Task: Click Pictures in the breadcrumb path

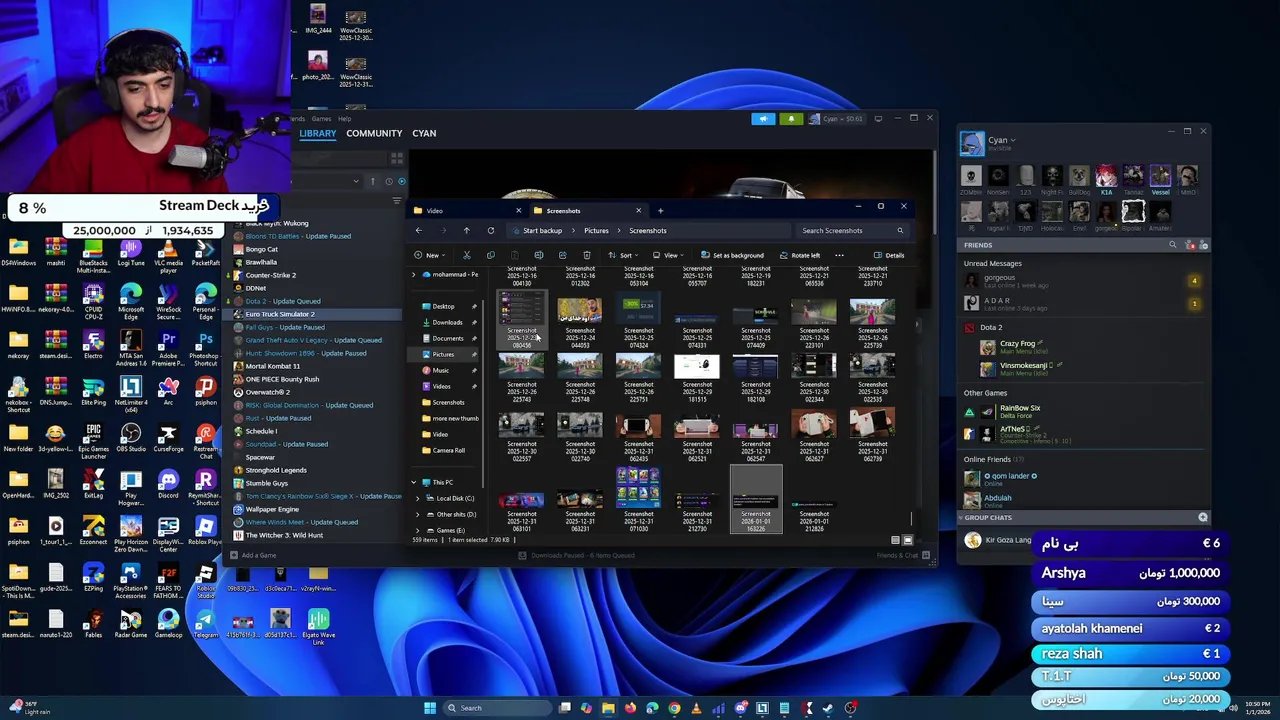Action: (x=596, y=230)
